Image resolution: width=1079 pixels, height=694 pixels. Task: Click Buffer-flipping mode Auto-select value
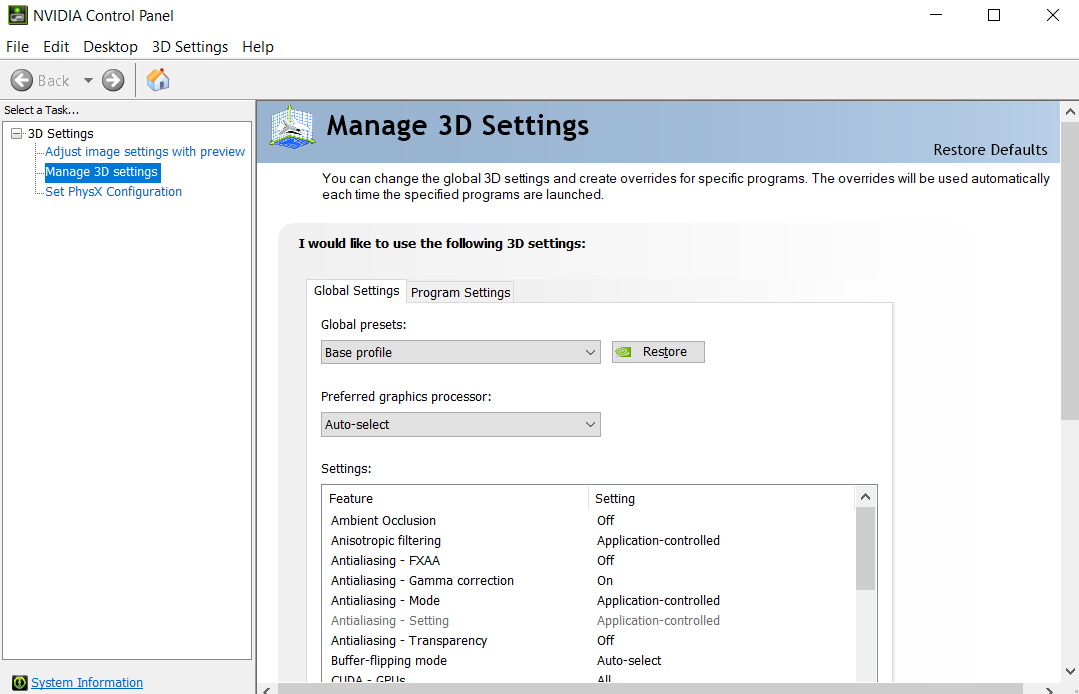pos(629,660)
